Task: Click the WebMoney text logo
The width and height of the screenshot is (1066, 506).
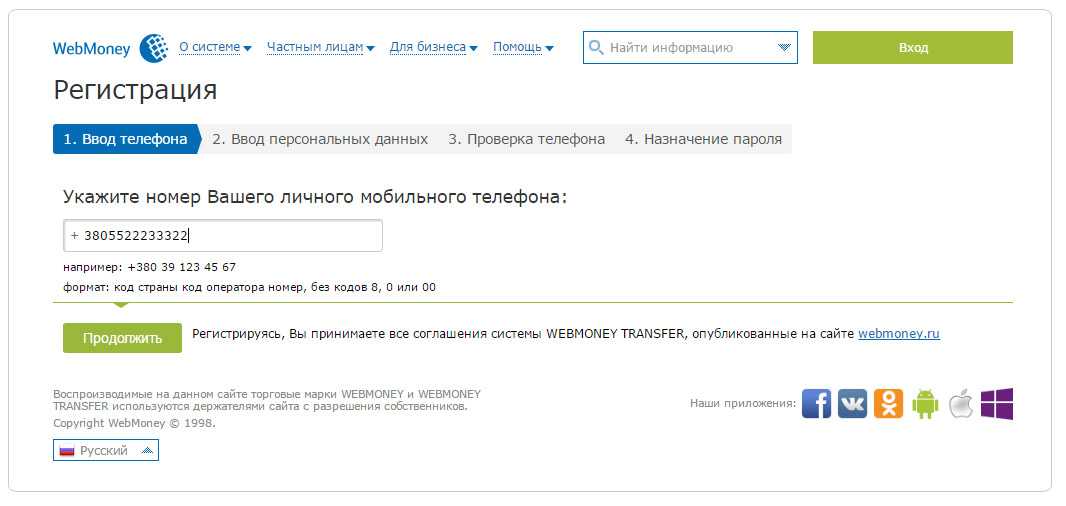Action: tap(91, 49)
